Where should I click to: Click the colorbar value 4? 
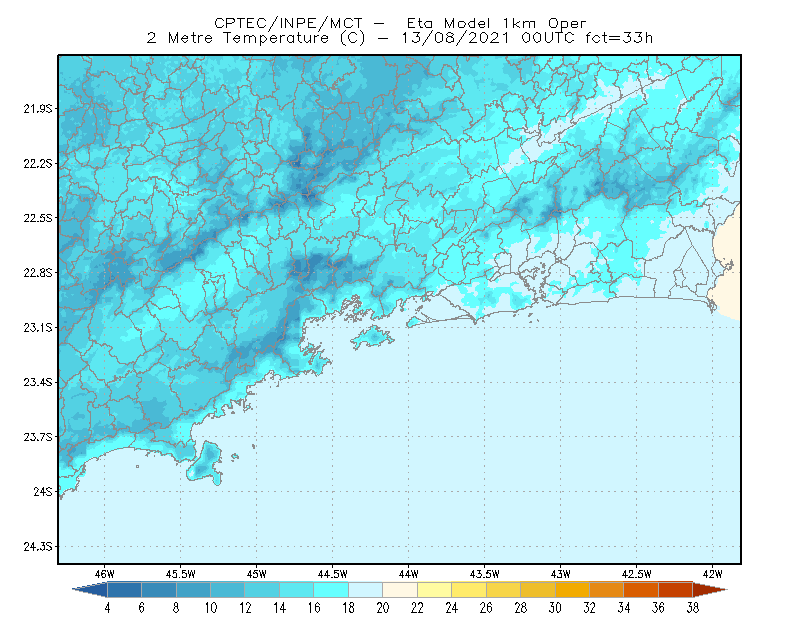coord(107,608)
